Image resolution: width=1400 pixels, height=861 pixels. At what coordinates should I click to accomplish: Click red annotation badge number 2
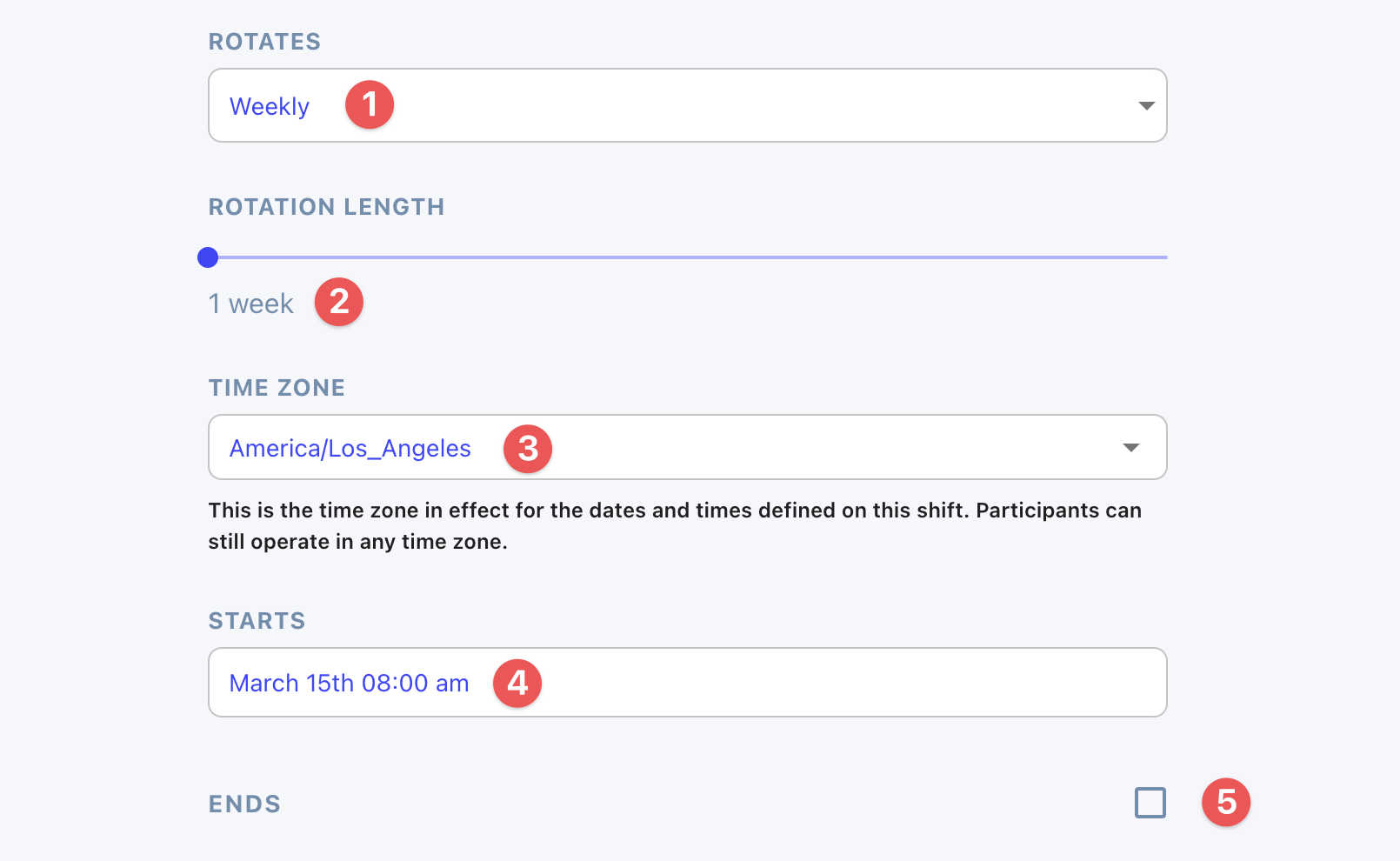339,302
